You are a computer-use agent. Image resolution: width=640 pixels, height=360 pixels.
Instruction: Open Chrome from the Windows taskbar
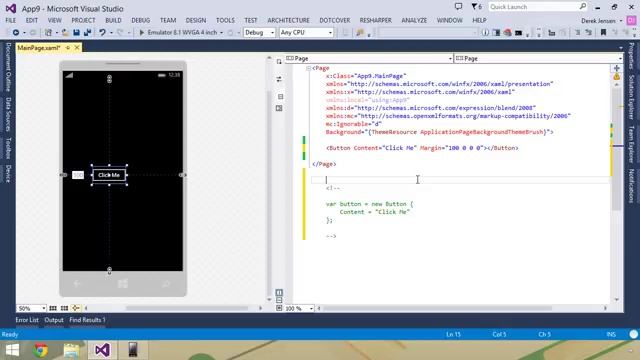40,350
